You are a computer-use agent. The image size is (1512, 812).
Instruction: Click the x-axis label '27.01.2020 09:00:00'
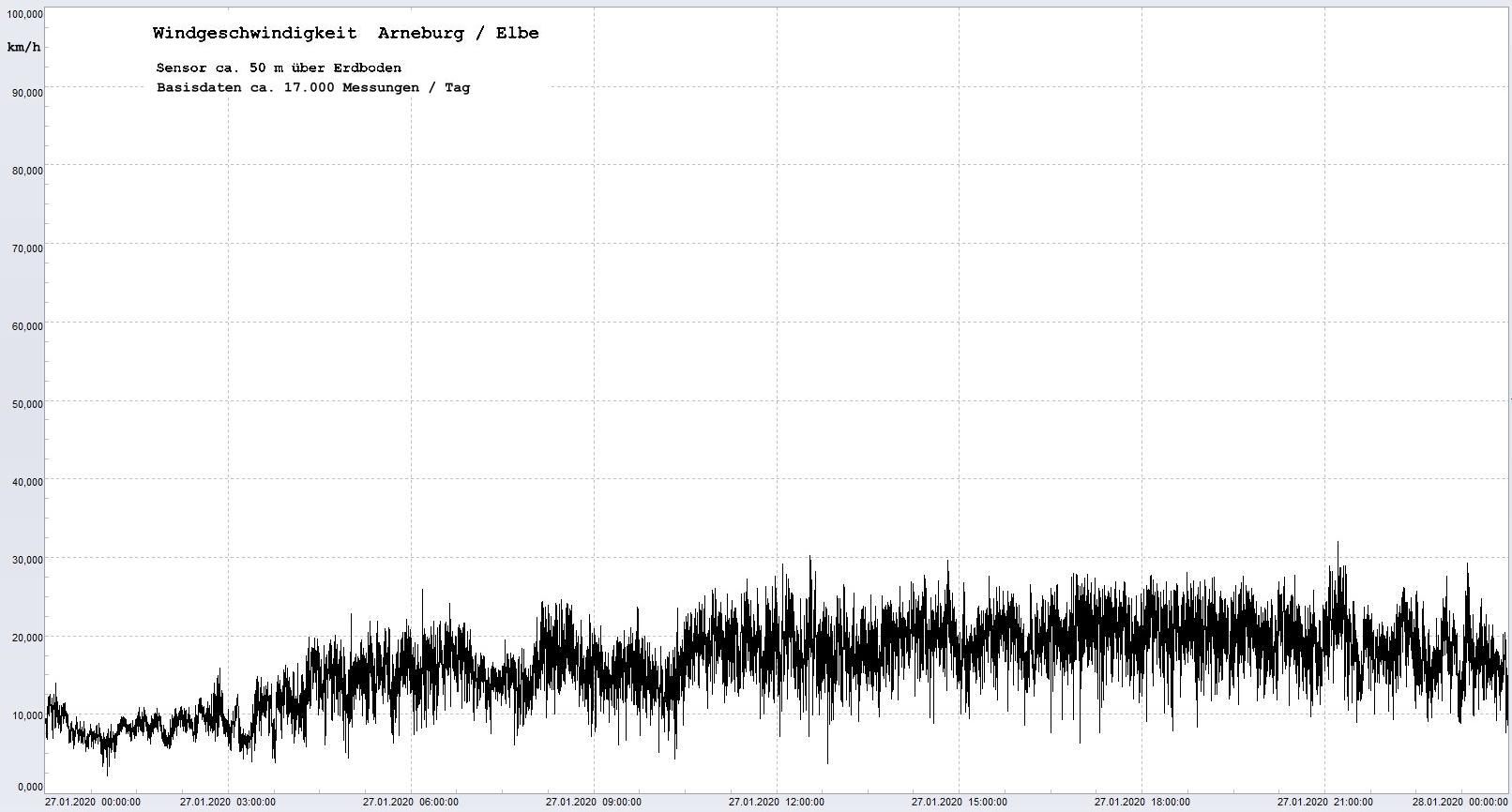594,803
